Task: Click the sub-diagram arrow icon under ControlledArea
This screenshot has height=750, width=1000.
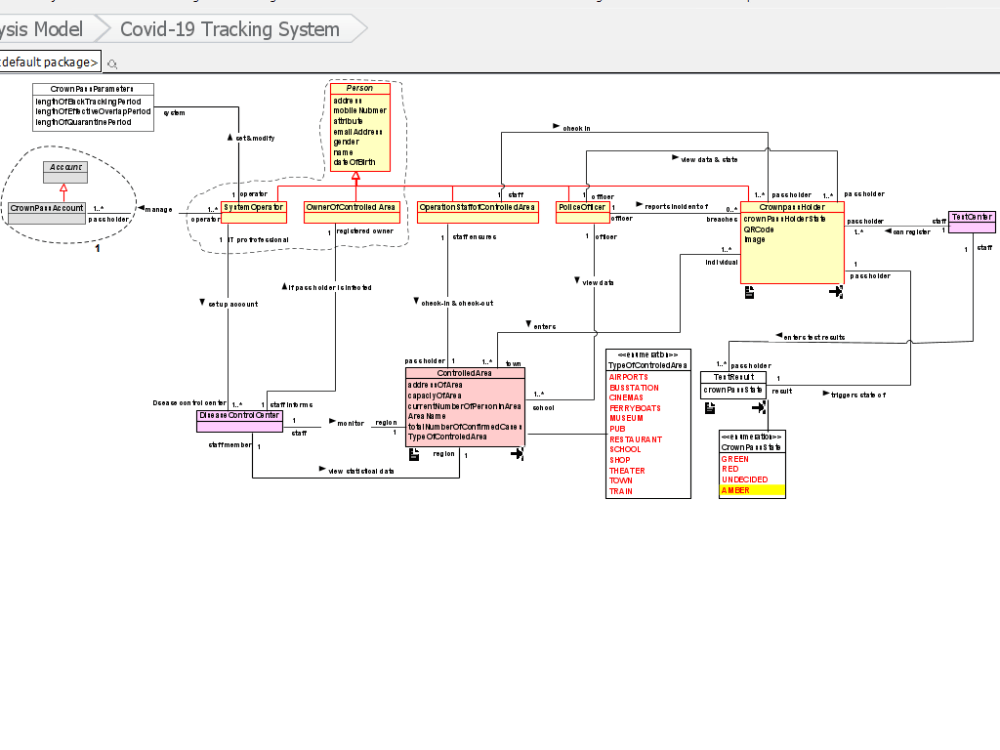Action: (x=518, y=453)
